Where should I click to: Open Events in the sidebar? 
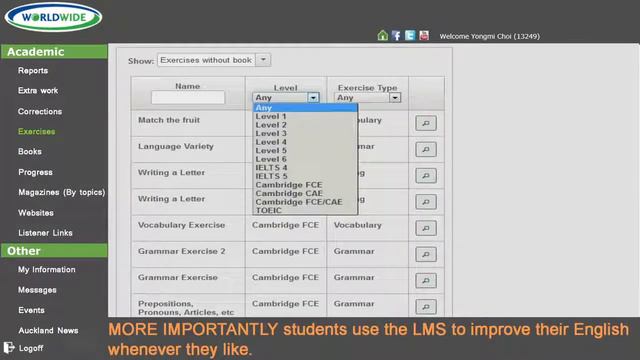pos(31,310)
